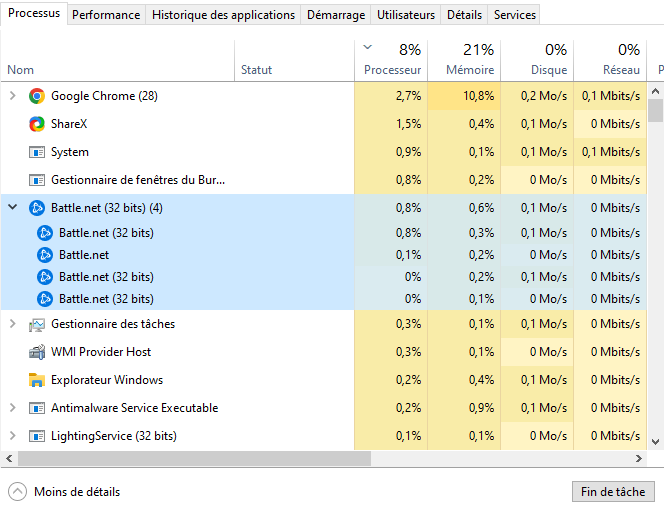Expand the LightingService process row

coord(13,436)
